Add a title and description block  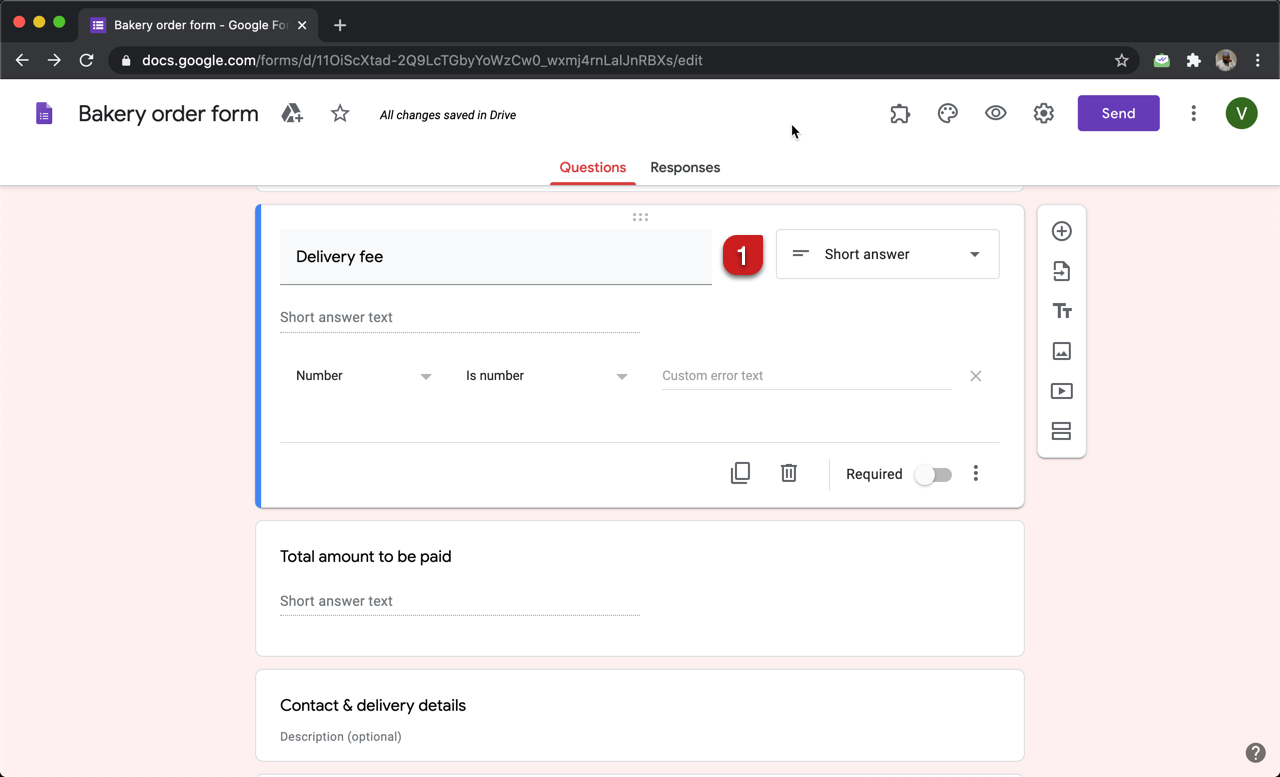[x=1061, y=310]
